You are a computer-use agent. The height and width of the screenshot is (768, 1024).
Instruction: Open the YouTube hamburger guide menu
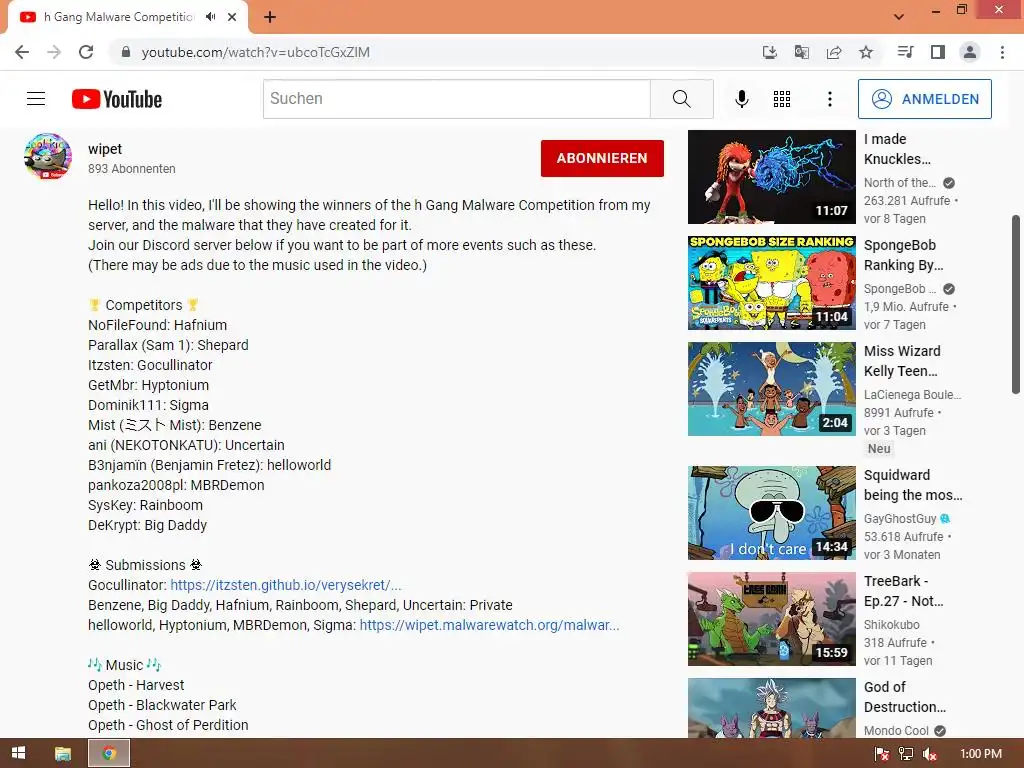36,99
